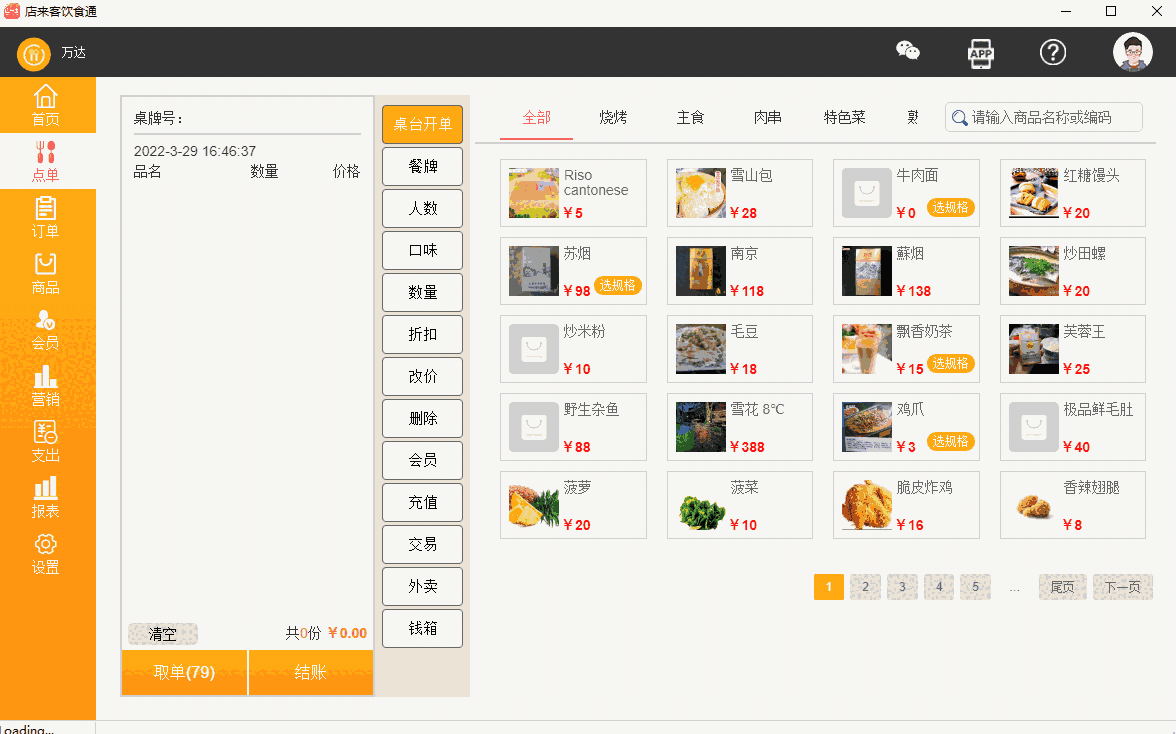Select the 营销 marketing sidebar icon
The image size is (1176, 734).
click(x=47, y=387)
